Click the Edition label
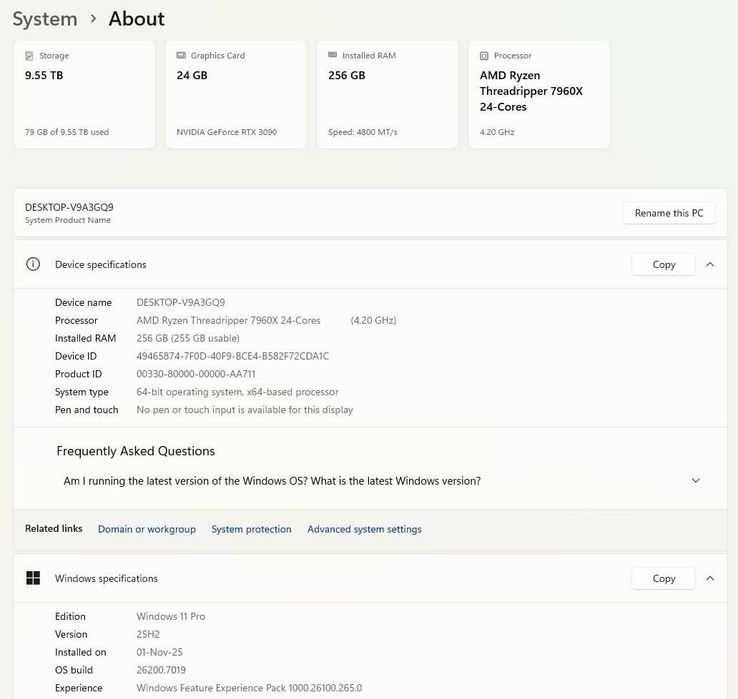Screen dimensions: 738x699 70,616
